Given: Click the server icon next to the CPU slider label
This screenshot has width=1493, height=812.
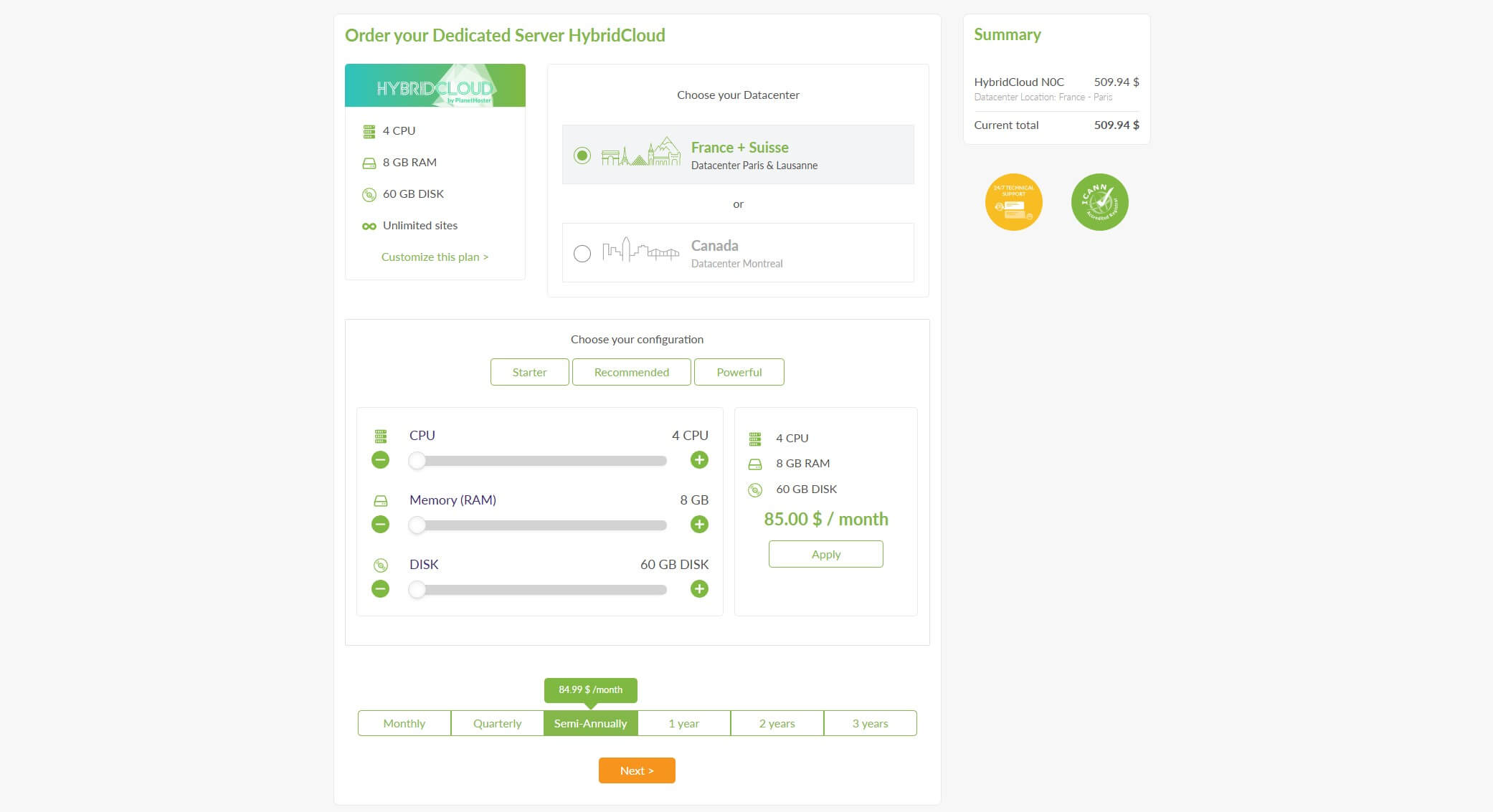Looking at the screenshot, I should point(381,436).
